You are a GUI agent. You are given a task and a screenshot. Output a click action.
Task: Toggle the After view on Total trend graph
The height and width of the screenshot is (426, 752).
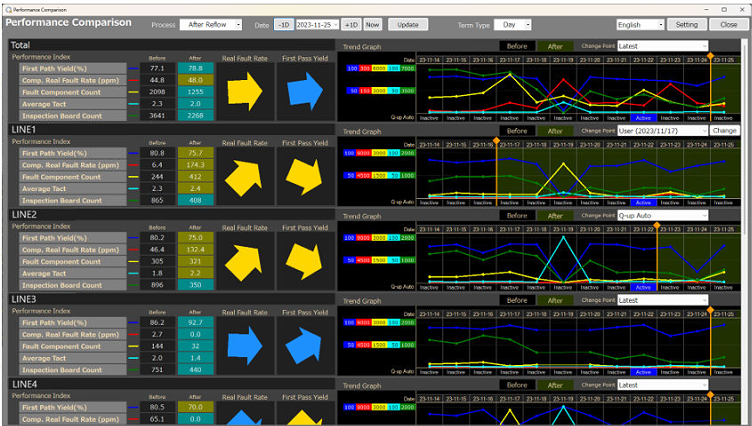[x=555, y=47]
